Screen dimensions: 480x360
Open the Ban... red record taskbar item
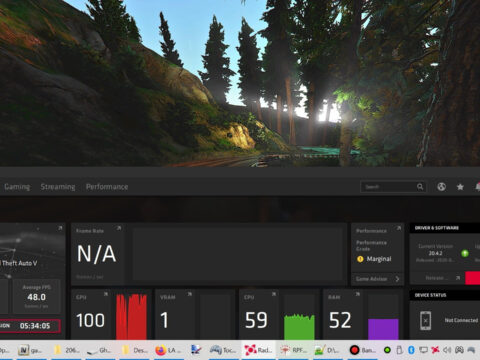pos(363,350)
